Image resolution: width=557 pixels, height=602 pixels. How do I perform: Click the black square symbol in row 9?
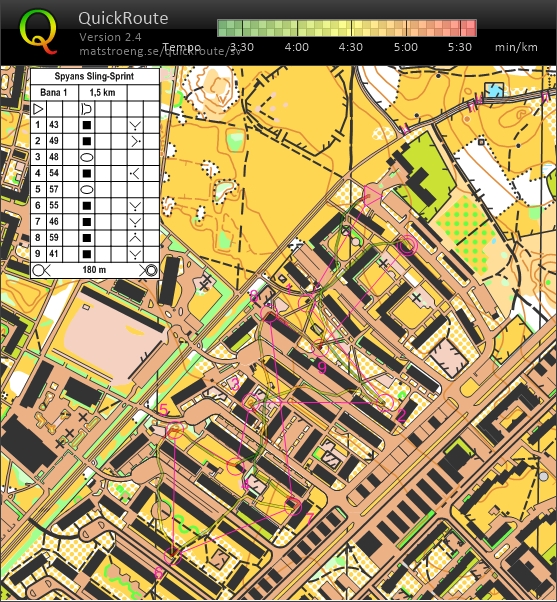87,254
